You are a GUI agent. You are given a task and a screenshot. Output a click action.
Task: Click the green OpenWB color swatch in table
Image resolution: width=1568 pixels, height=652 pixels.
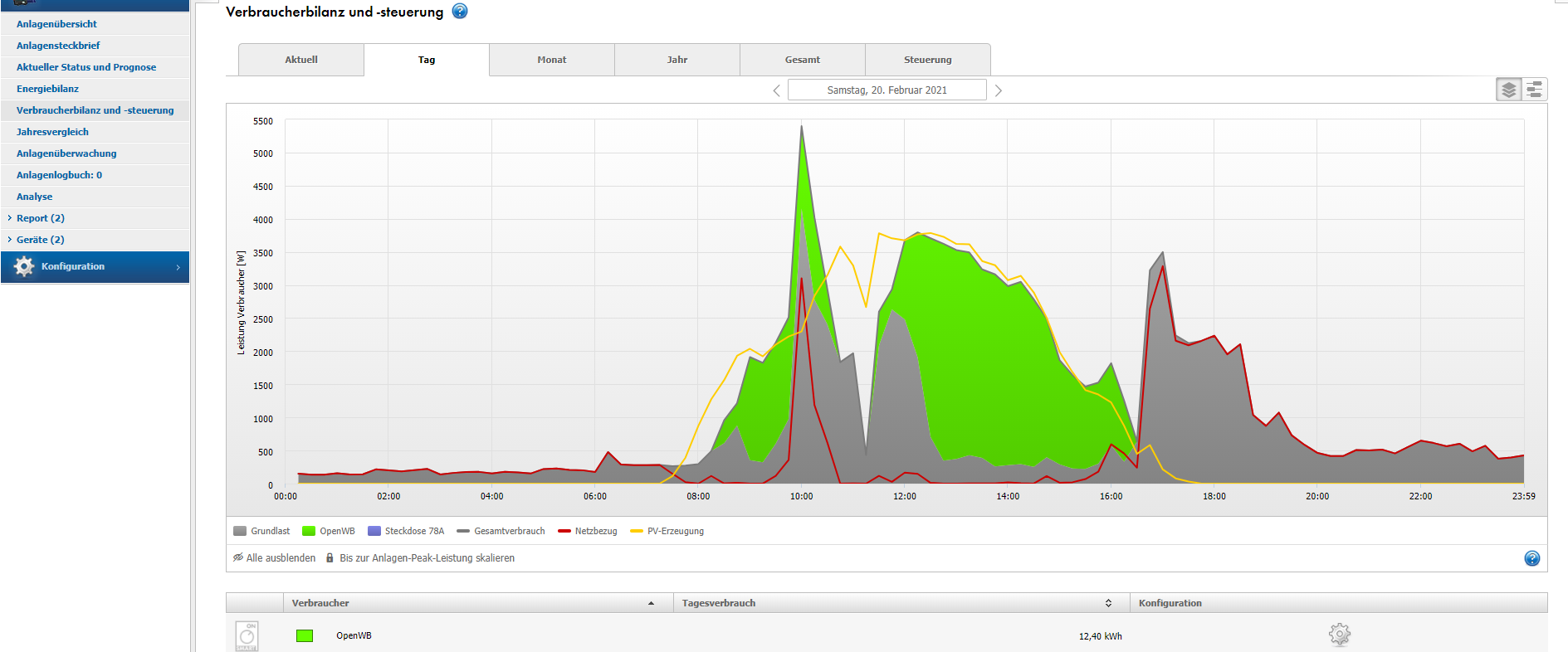305,635
